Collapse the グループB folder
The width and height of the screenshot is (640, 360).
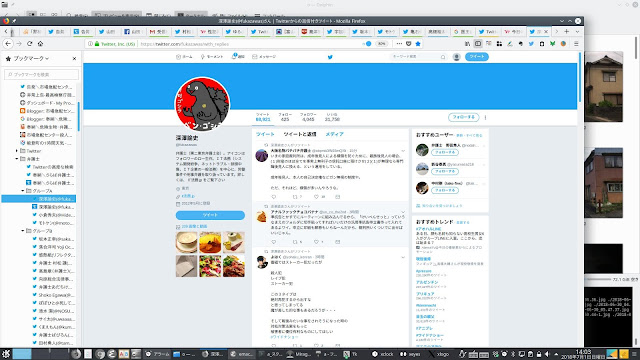pyautogui.click(x=23, y=231)
